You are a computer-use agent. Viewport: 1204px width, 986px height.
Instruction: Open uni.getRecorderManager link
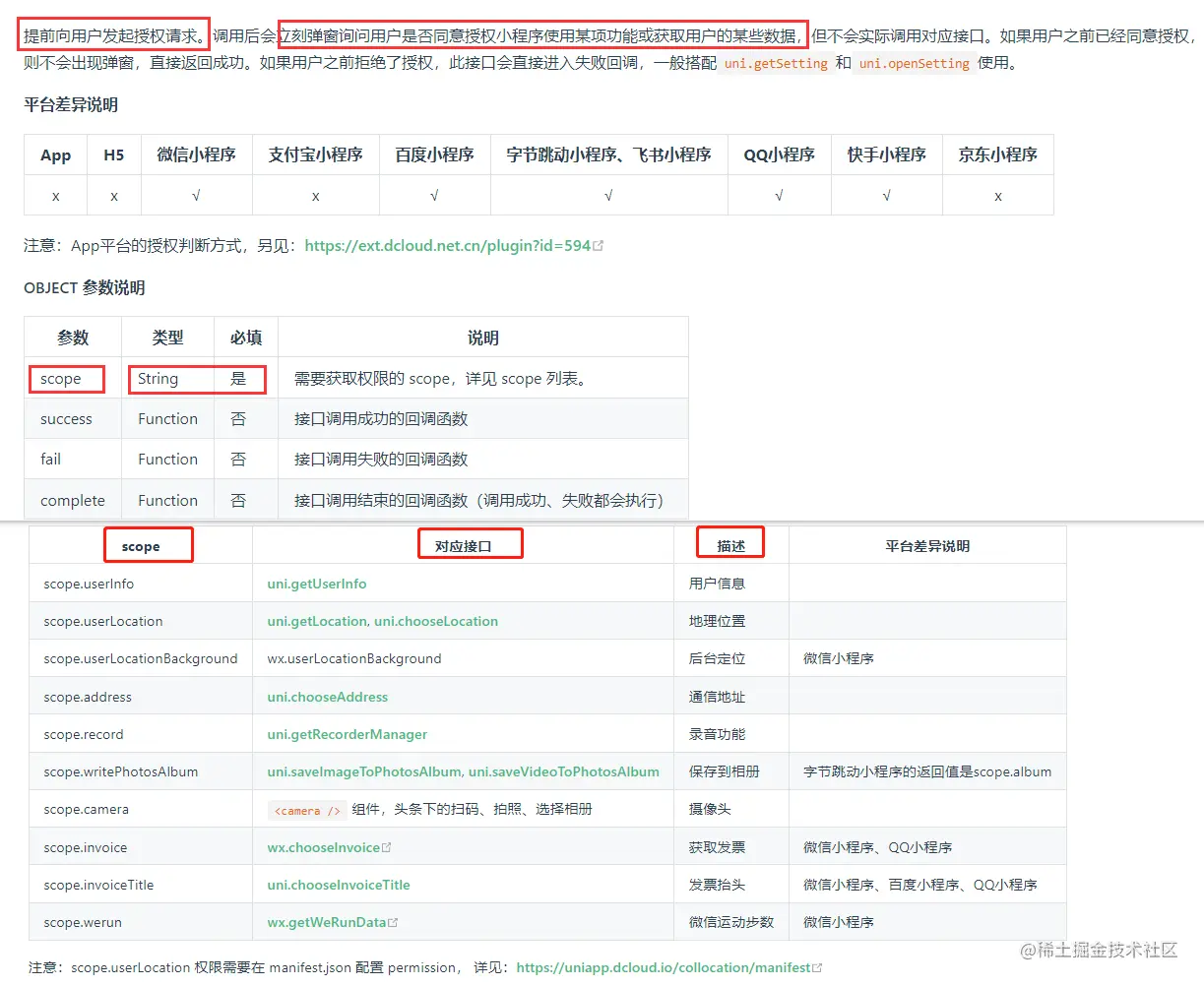[348, 734]
